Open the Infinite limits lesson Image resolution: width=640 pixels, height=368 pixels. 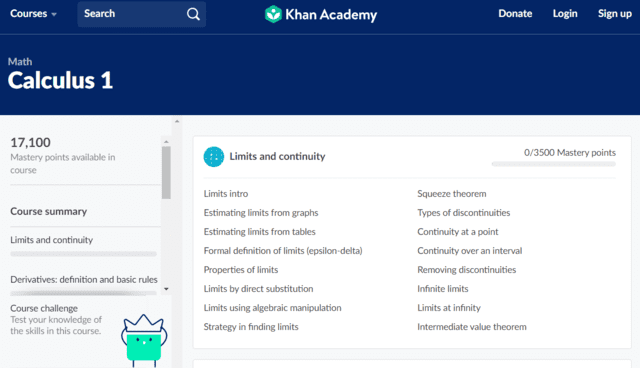442,289
